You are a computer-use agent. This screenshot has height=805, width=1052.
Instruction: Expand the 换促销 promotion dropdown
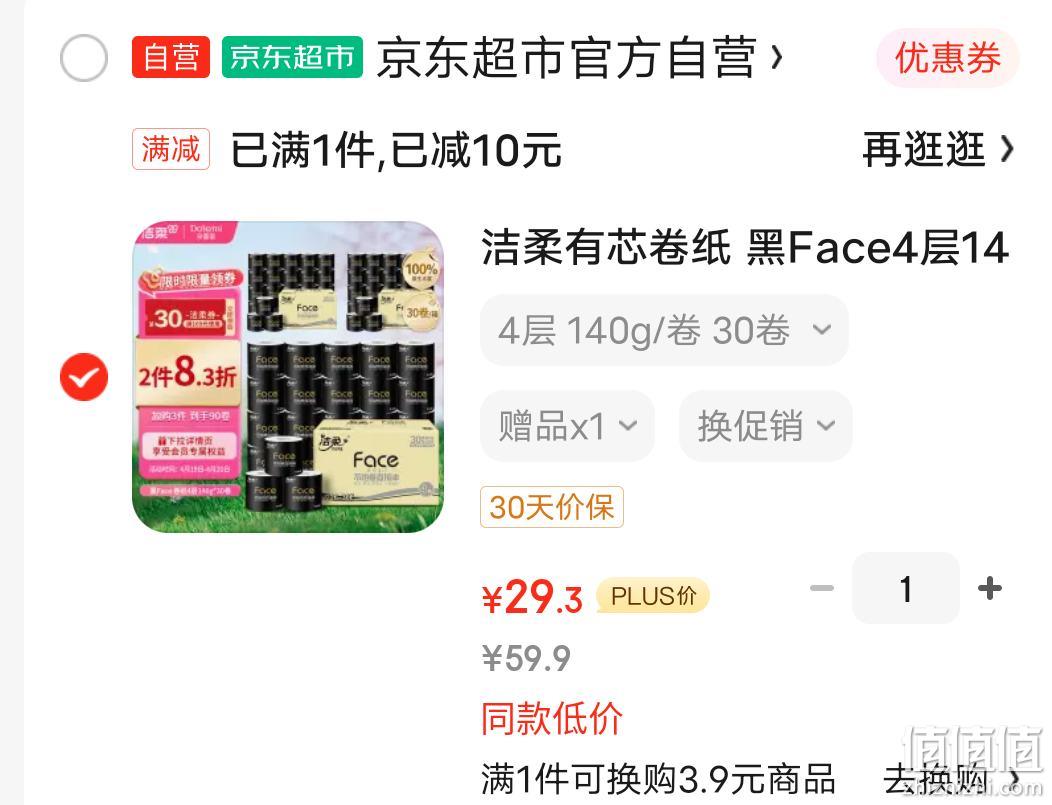point(766,425)
